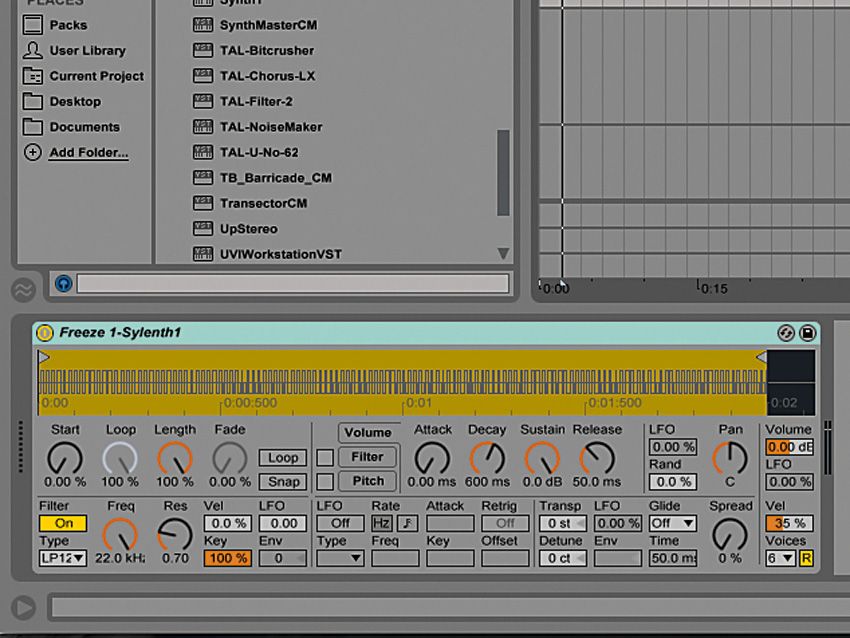
Task: Click the User Library icon in Places
Action: tap(34, 50)
